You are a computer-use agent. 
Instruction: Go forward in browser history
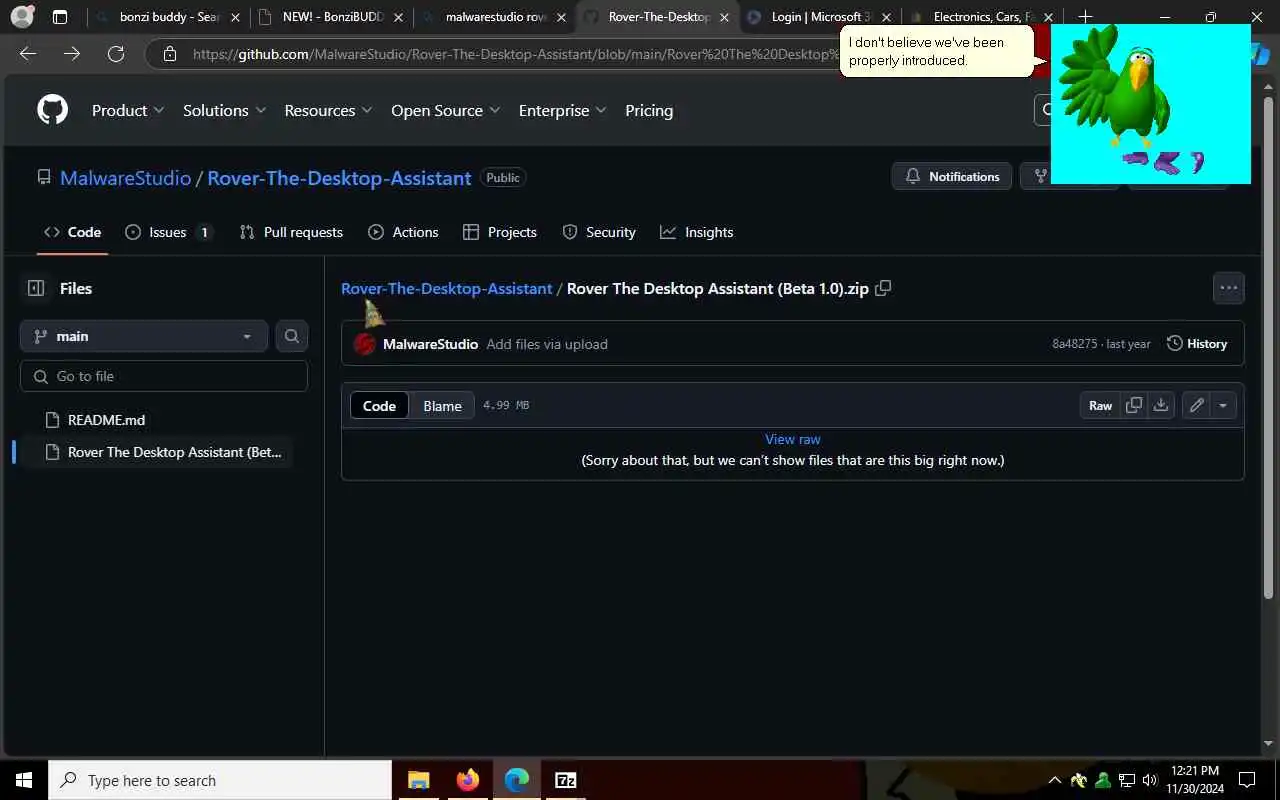pos(72,54)
